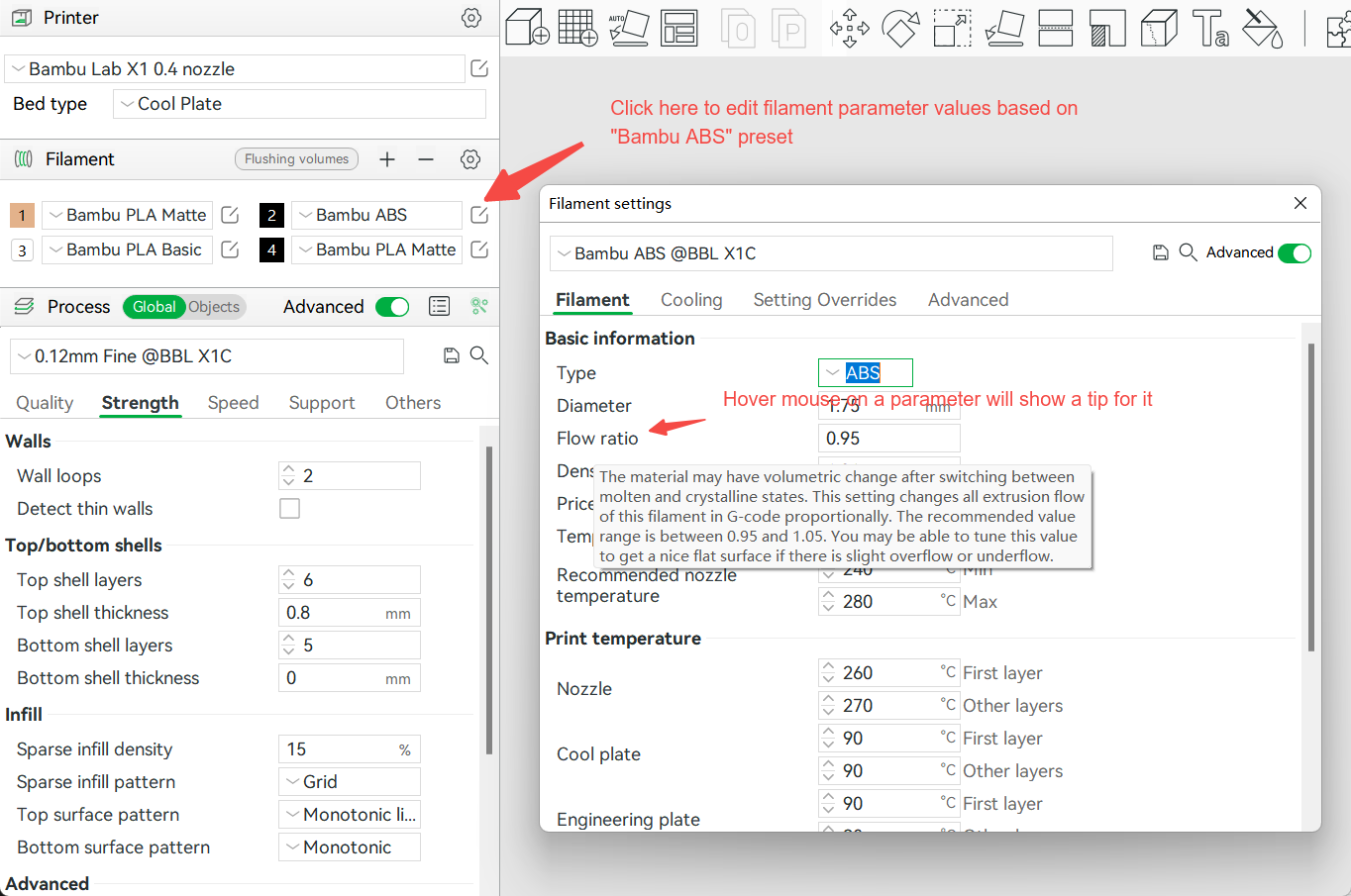Close the Filament settings dialog
Image resolution: width=1351 pixels, height=896 pixels.
[1300, 203]
